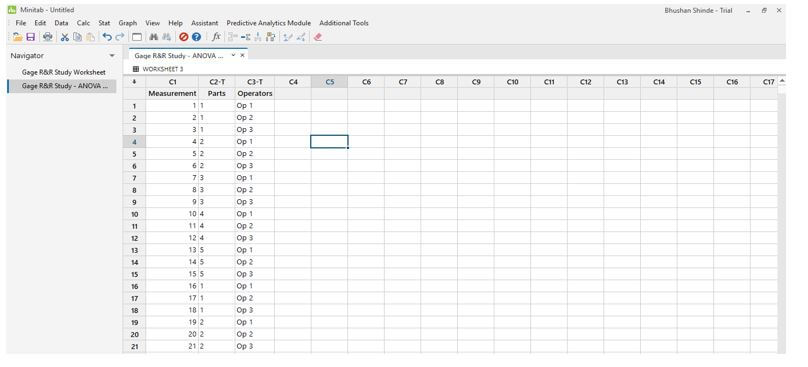Click Operators cell in row 12
The height and width of the screenshot is (367, 808).
[x=255, y=238]
